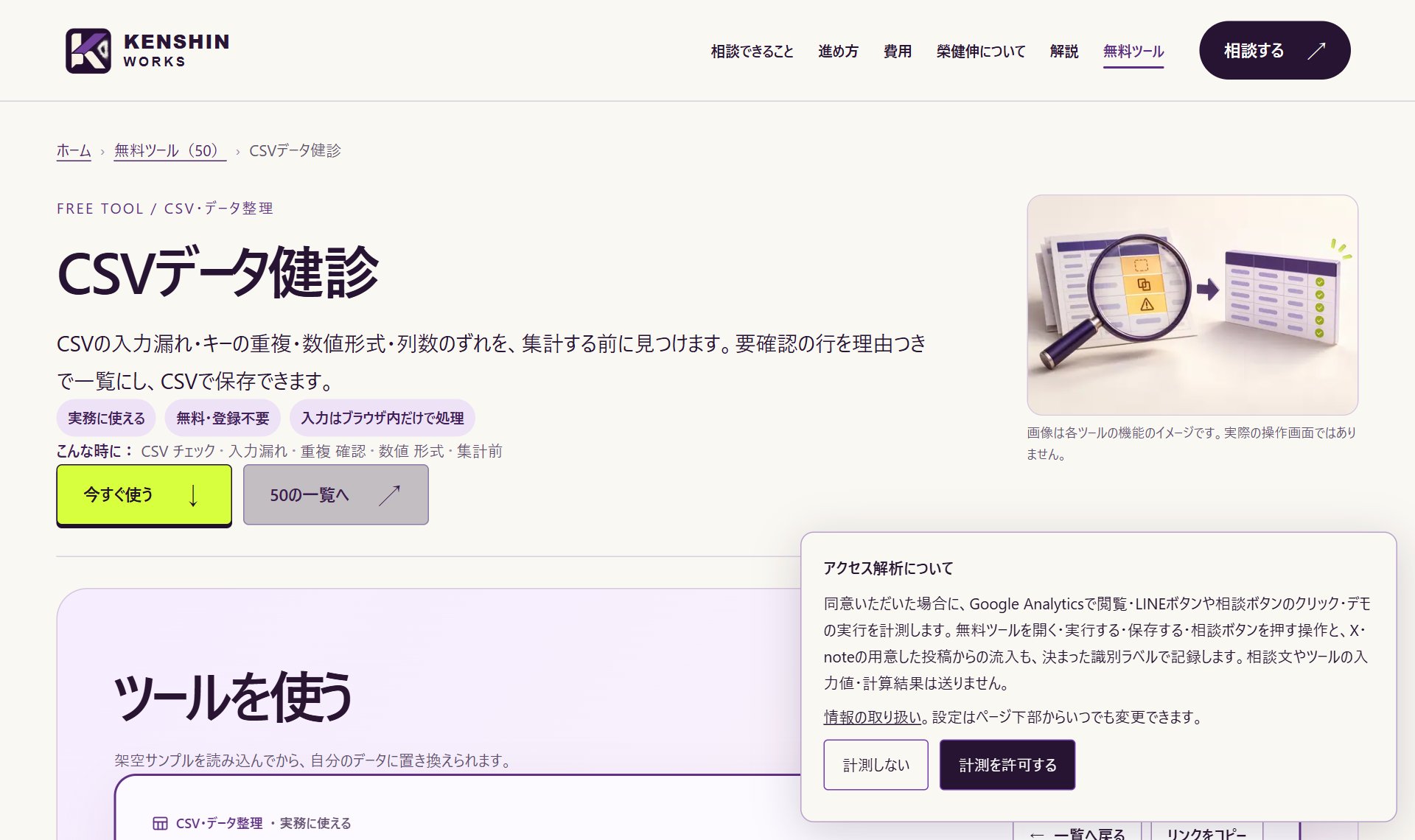
Task: Open 相談できること in the navigation
Action: (x=752, y=52)
